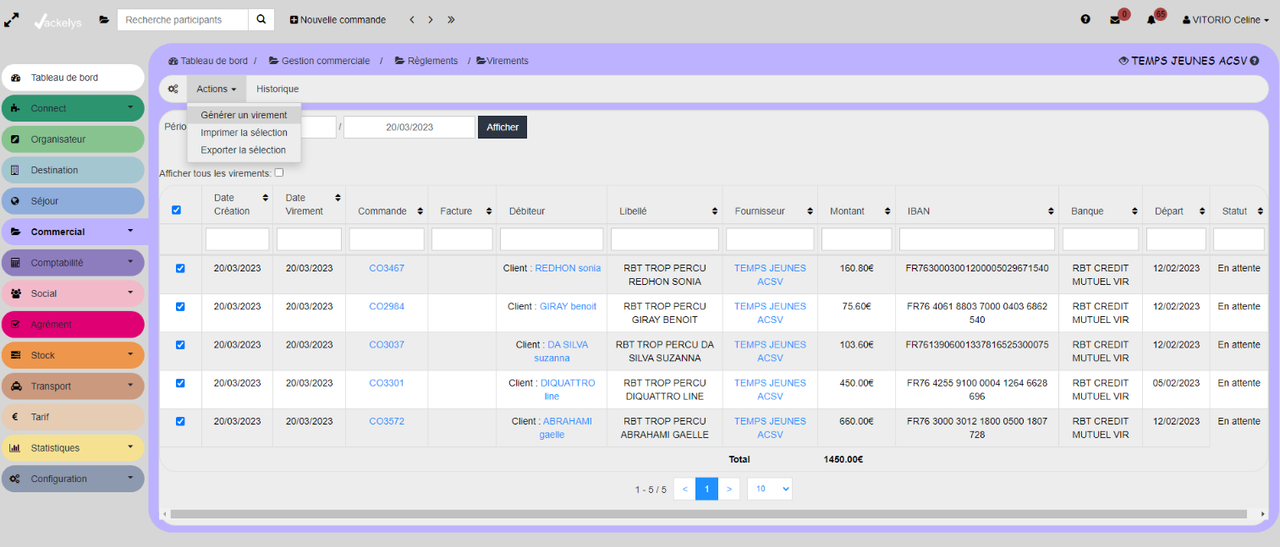Select Imprimer la sélection menu entry
The width and height of the screenshot is (1280, 547).
pyautogui.click(x=244, y=132)
